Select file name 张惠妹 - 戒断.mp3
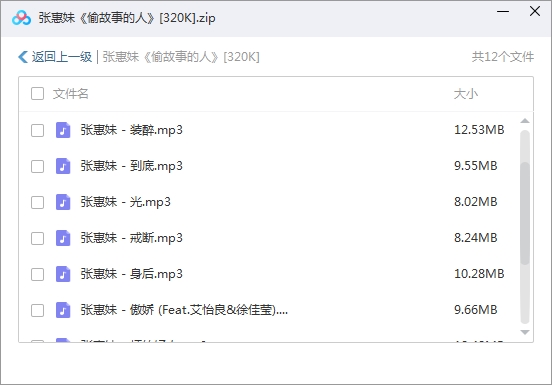The image size is (552, 385). click(x=132, y=238)
